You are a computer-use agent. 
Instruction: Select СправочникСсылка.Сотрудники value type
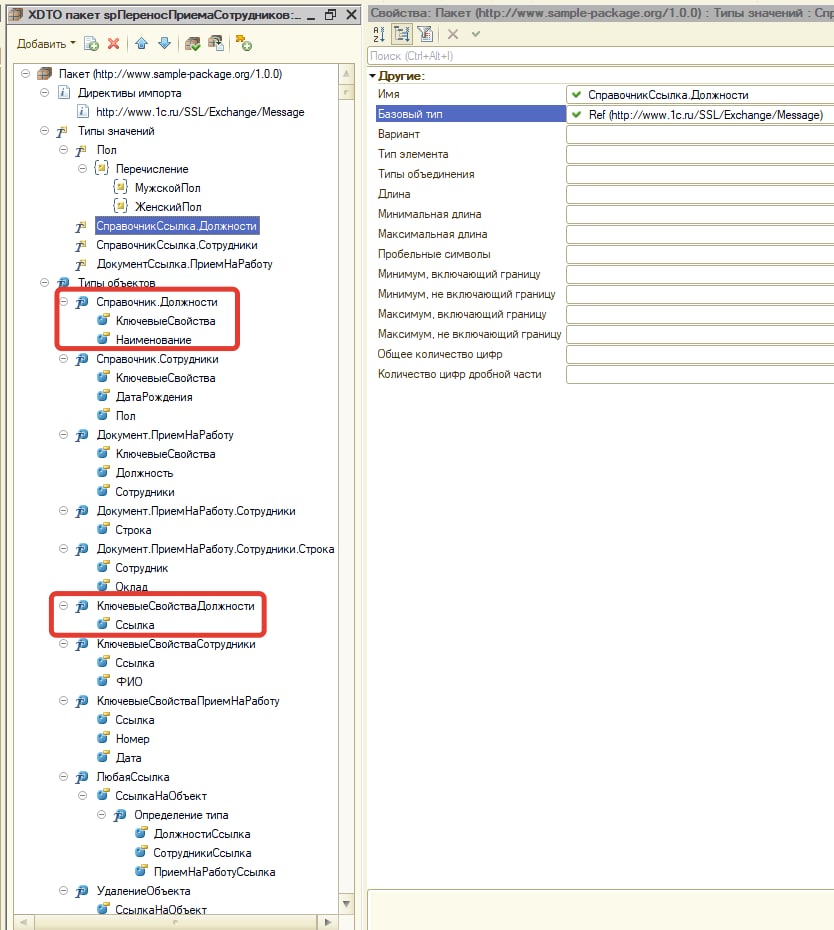click(177, 245)
